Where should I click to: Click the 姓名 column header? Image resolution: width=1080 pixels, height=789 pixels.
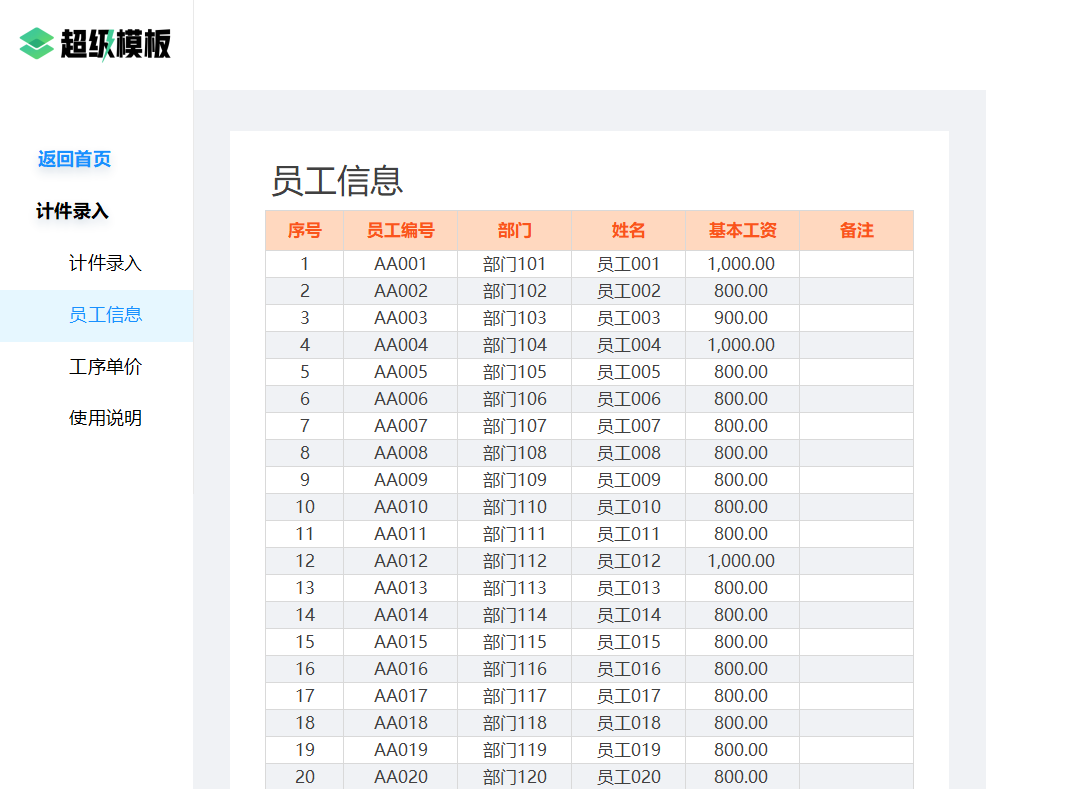point(628,231)
